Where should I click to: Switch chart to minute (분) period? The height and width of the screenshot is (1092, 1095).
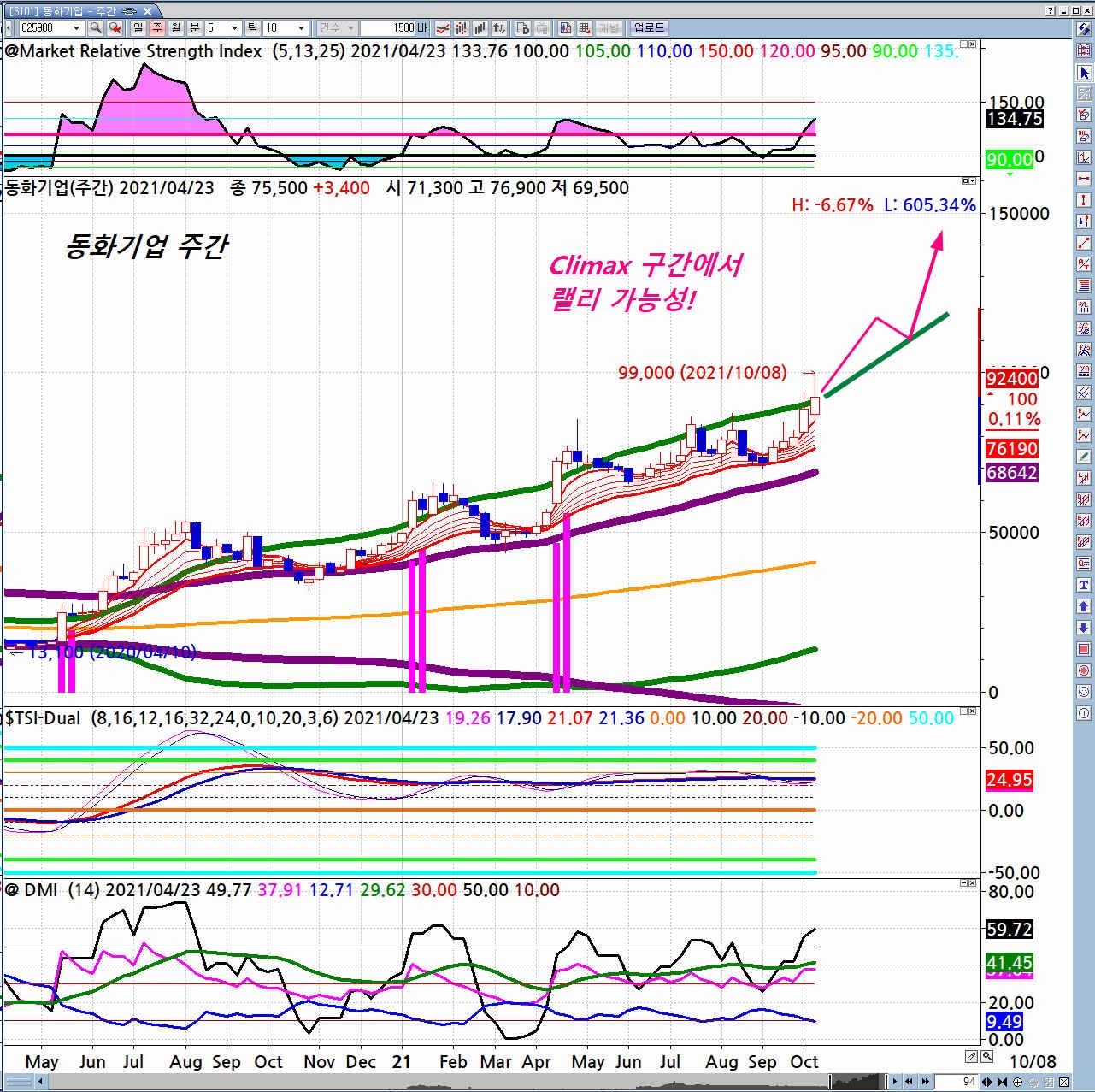point(194,28)
